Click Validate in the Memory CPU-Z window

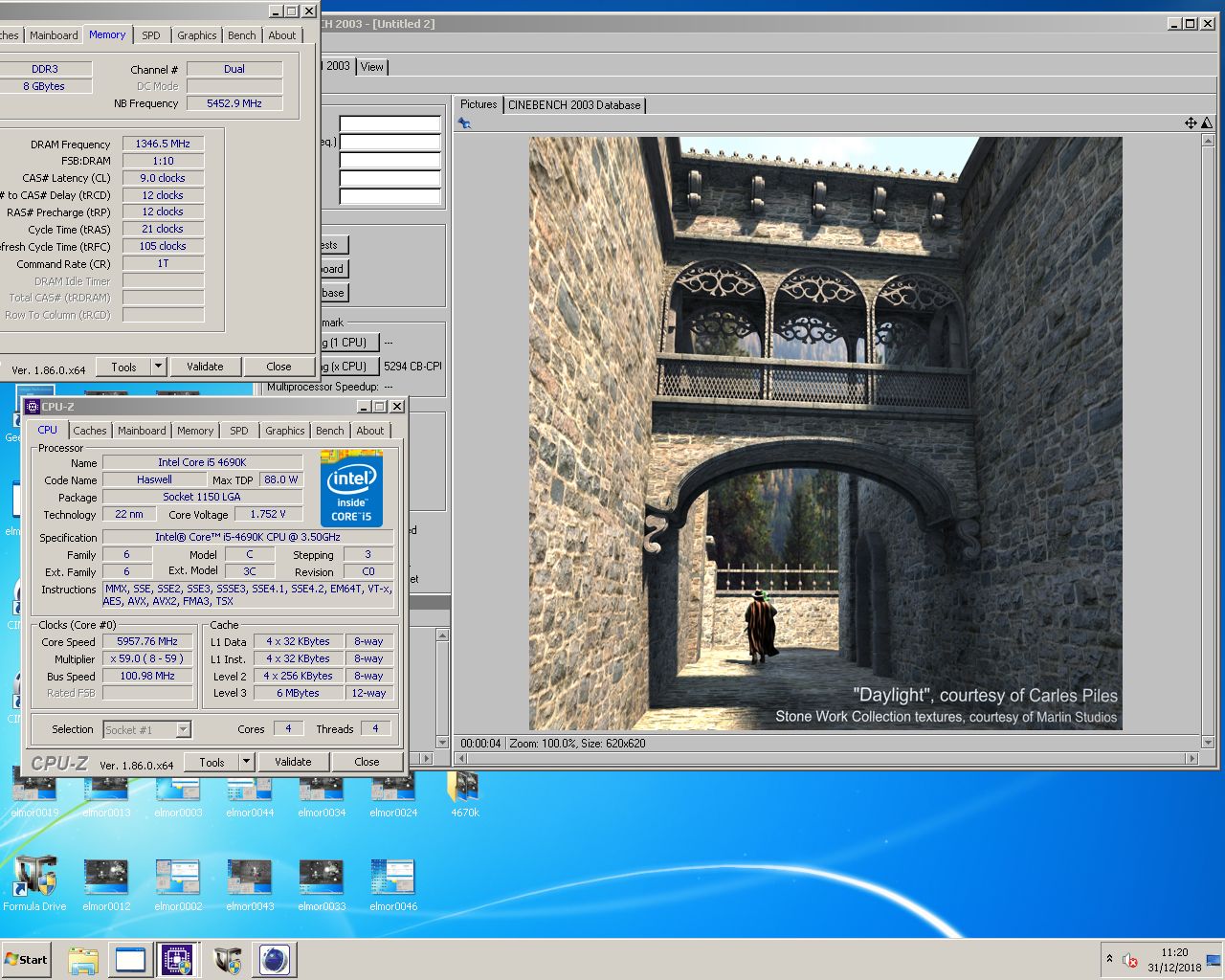click(205, 367)
